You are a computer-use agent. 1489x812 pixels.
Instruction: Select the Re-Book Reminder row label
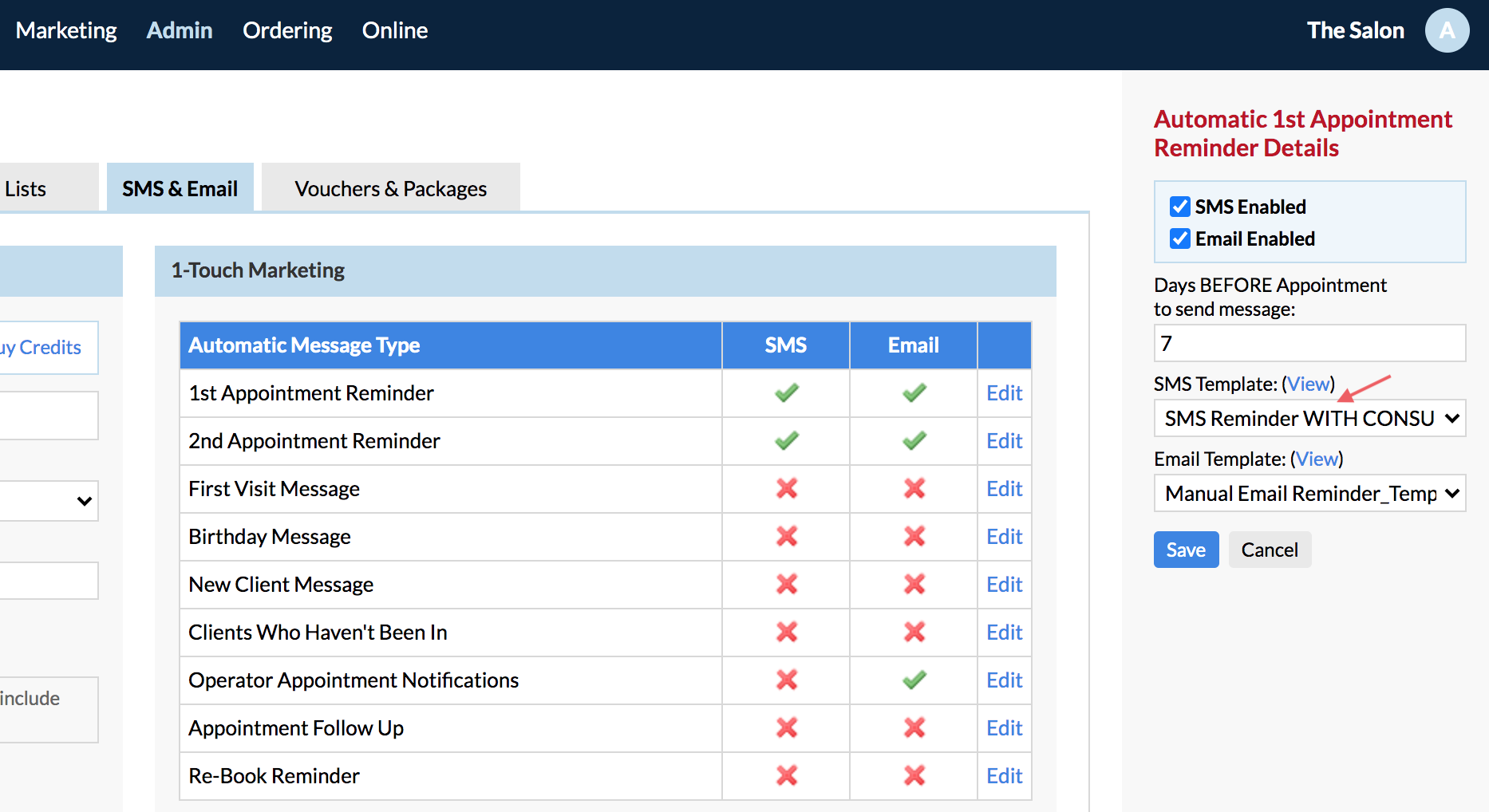(x=274, y=776)
